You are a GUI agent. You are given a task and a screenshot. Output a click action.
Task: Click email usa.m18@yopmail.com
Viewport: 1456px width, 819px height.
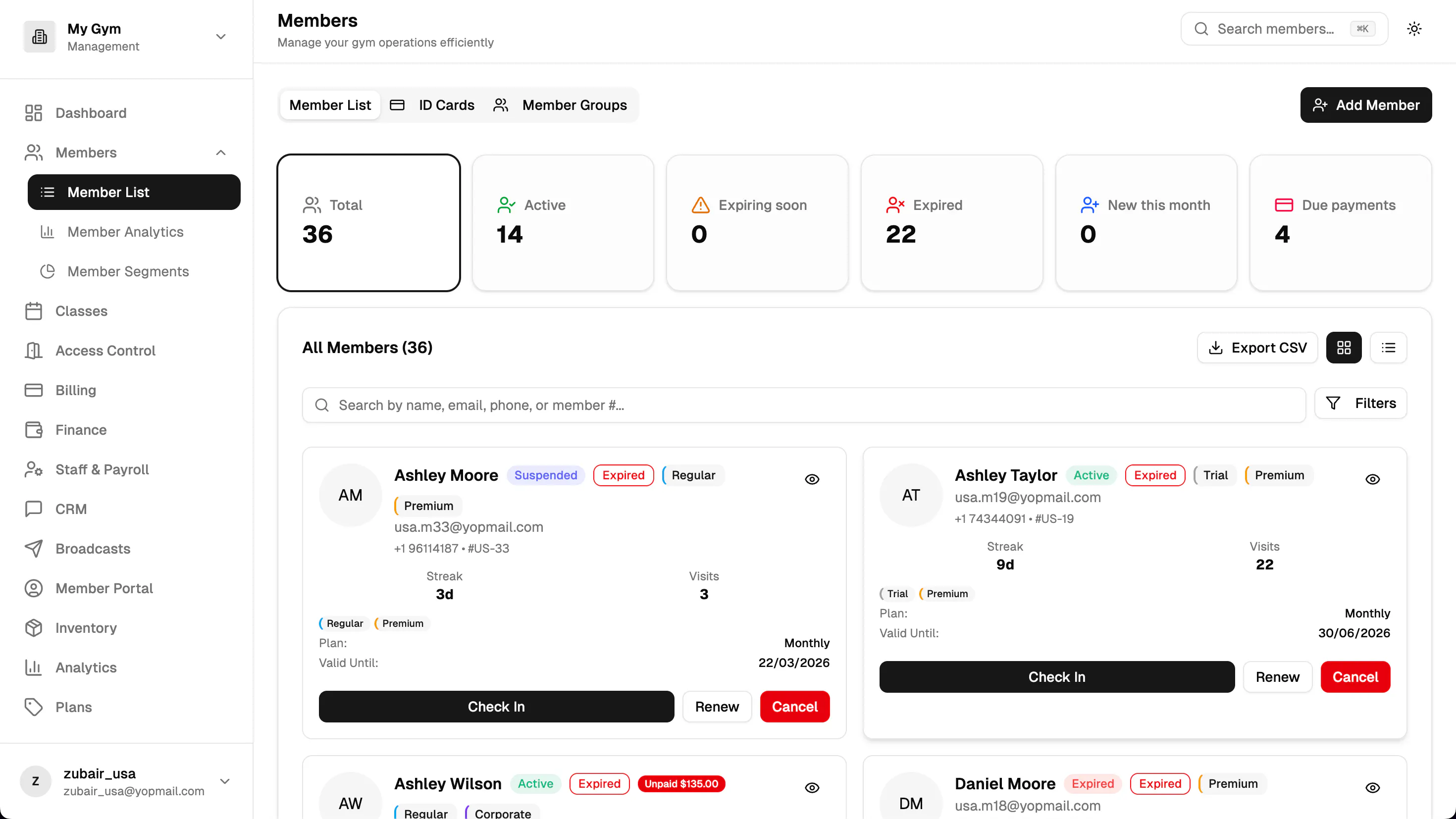point(1028,806)
